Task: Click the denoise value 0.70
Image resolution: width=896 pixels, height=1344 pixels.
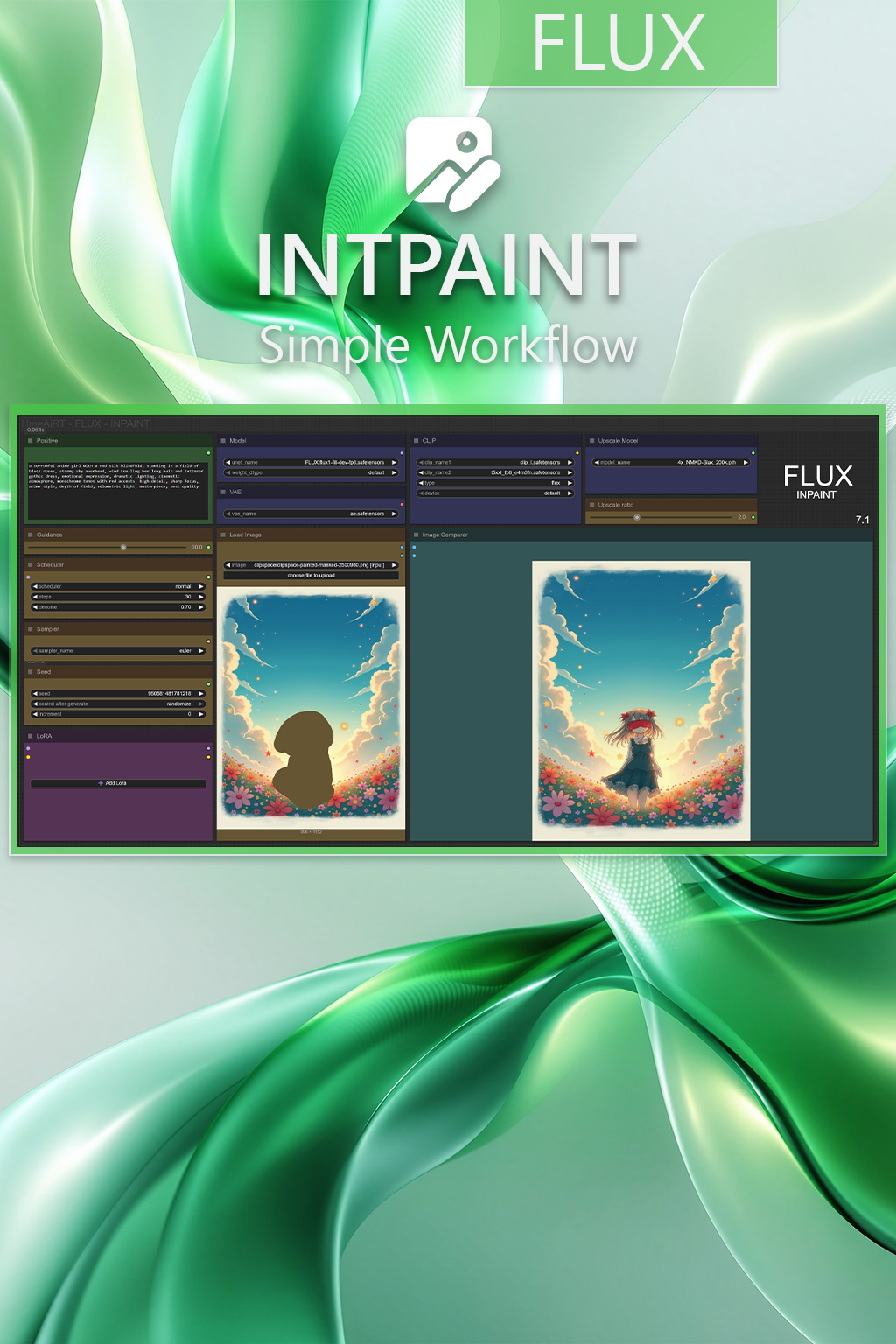Action: [185, 606]
